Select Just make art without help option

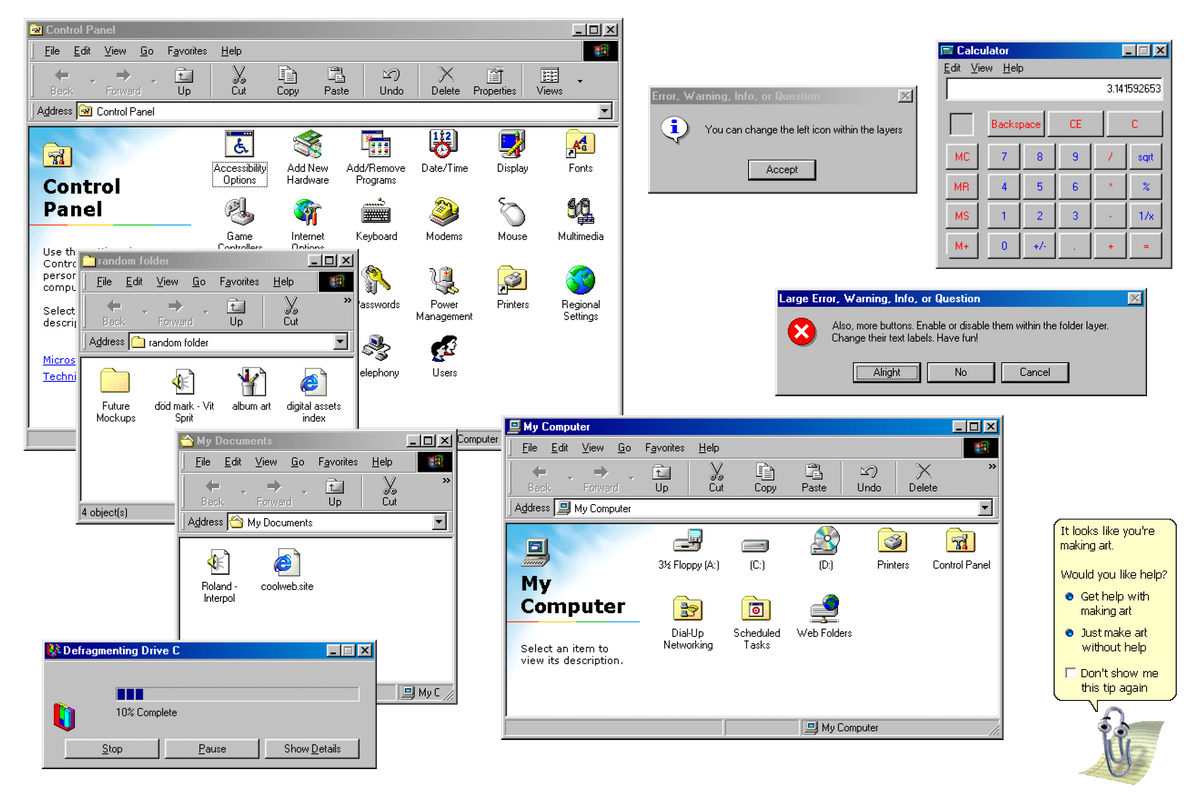coord(1069,633)
